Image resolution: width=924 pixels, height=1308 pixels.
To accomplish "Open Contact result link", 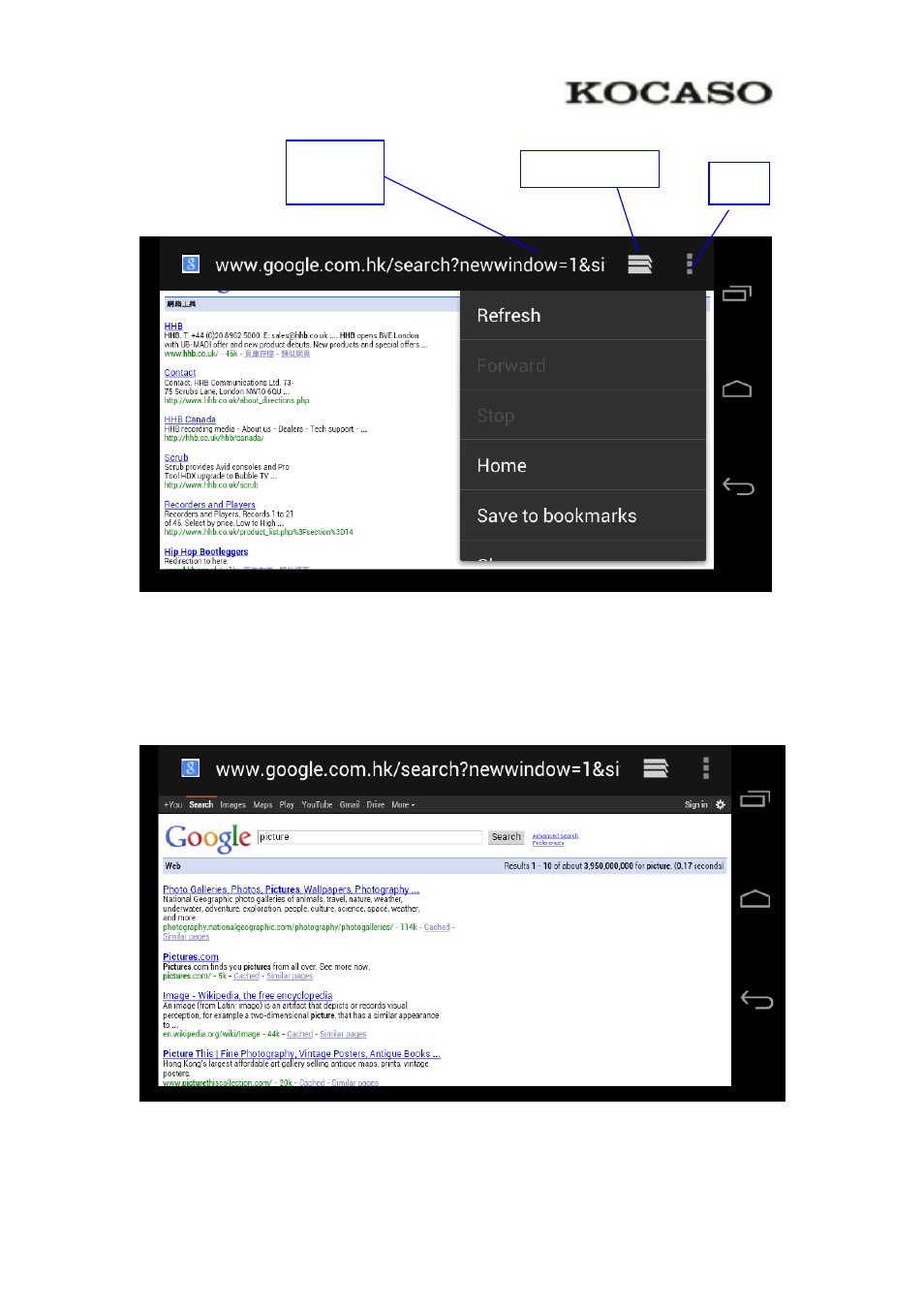I will pyautogui.click(x=180, y=373).
